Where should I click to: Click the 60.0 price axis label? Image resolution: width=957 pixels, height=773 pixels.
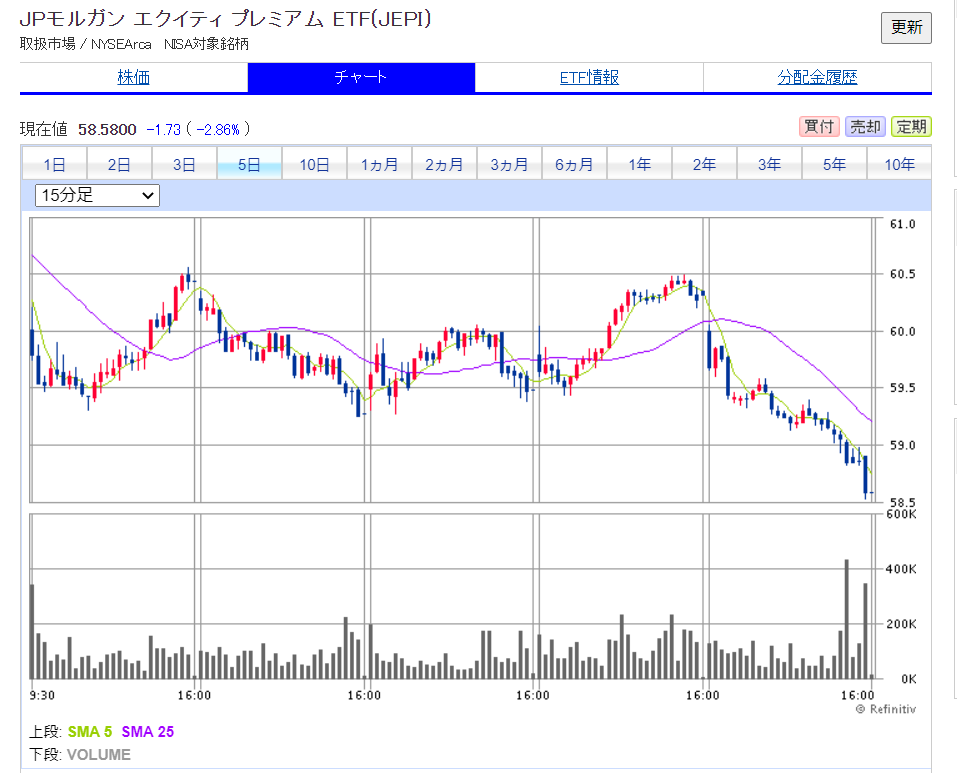903,331
